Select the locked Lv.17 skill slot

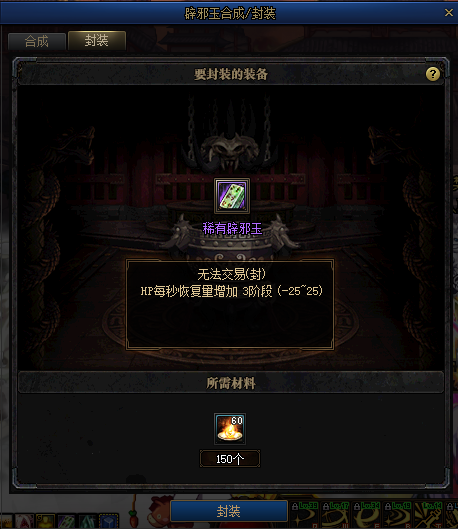point(336,515)
